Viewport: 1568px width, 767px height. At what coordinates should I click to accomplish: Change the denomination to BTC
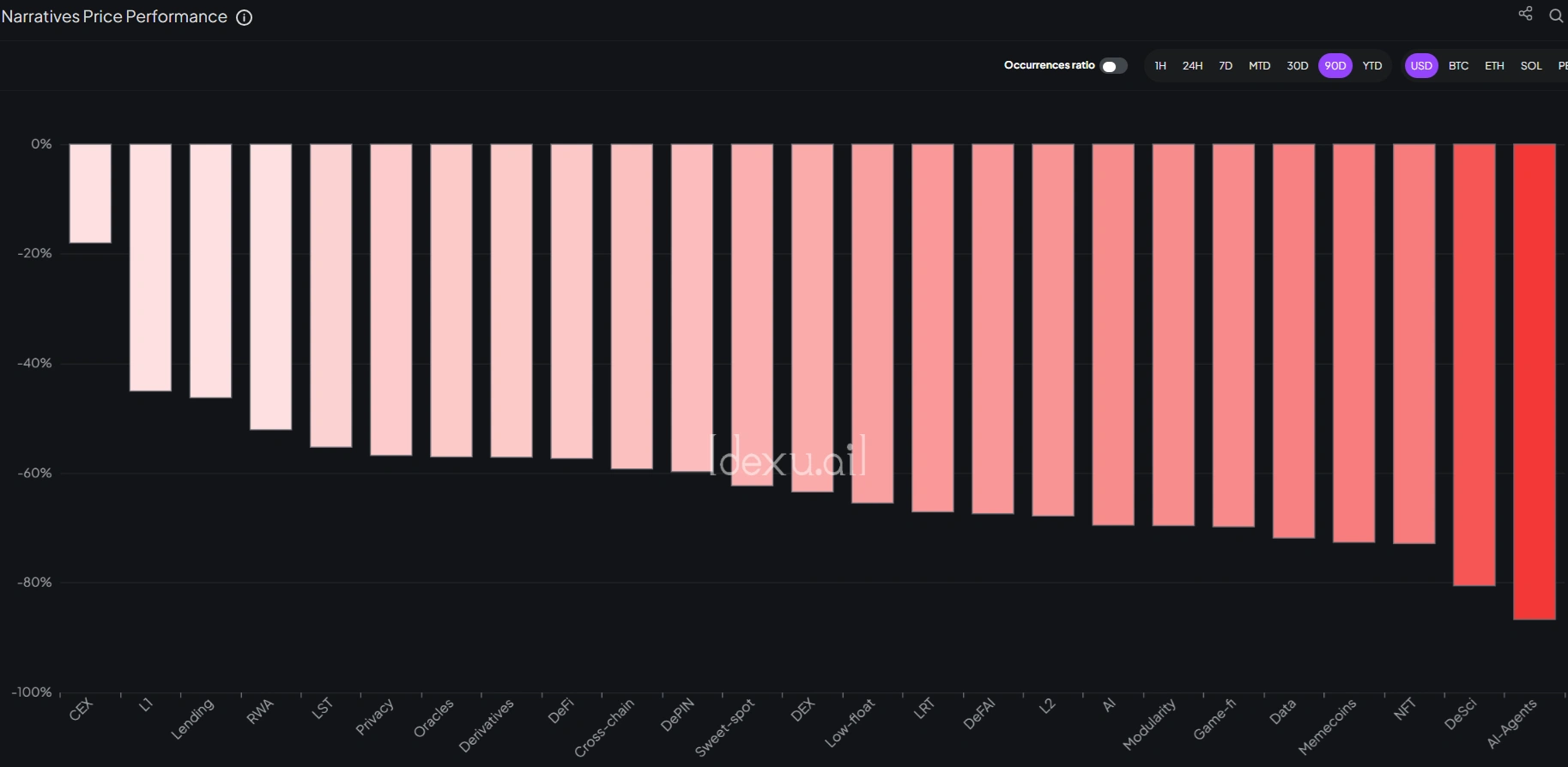pyautogui.click(x=1458, y=66)
